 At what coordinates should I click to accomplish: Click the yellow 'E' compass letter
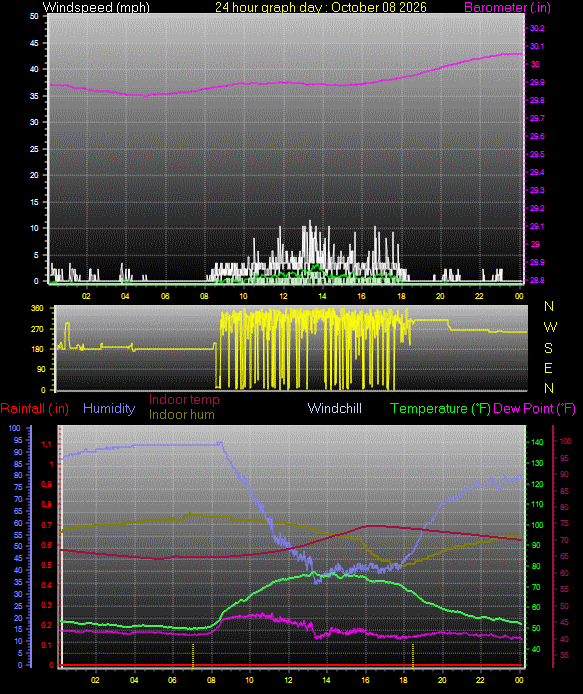tap(548, 368)
